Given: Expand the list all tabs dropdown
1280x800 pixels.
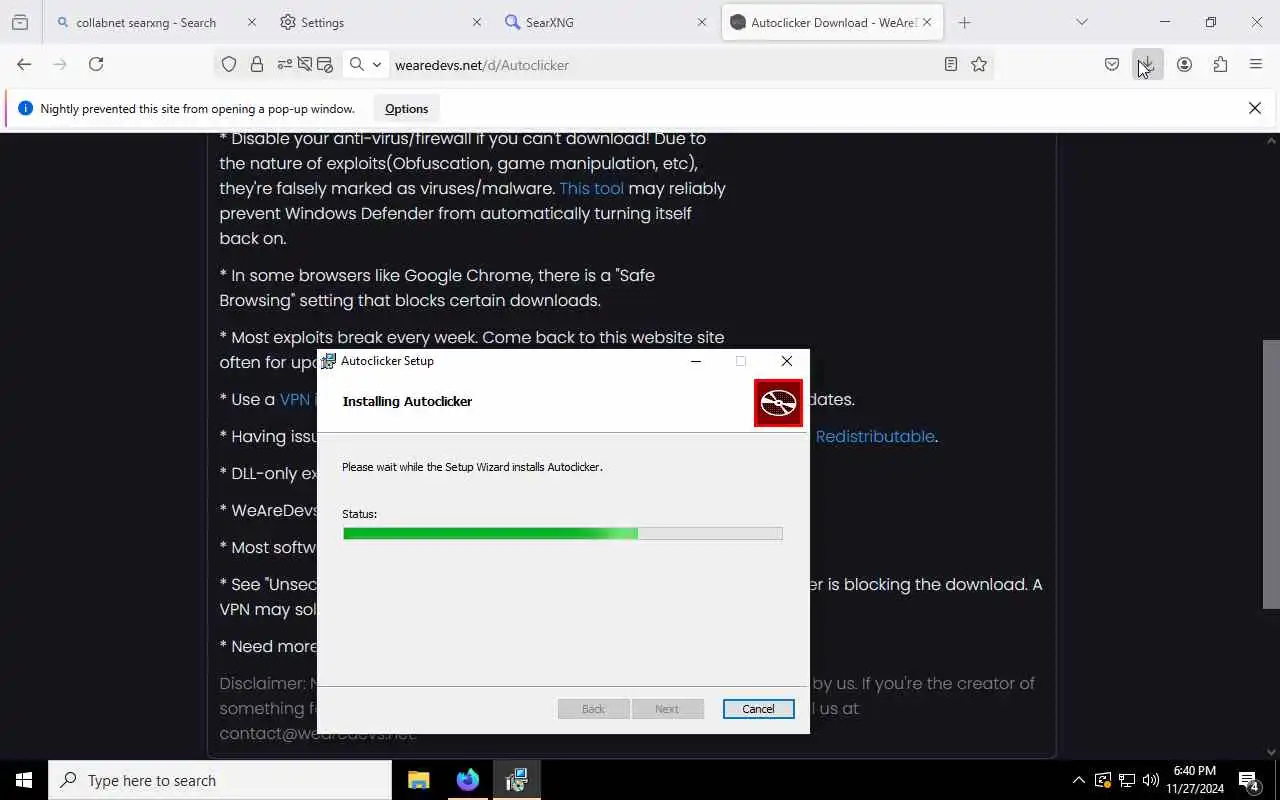Looking at the screenshot, I should 1082,22.
